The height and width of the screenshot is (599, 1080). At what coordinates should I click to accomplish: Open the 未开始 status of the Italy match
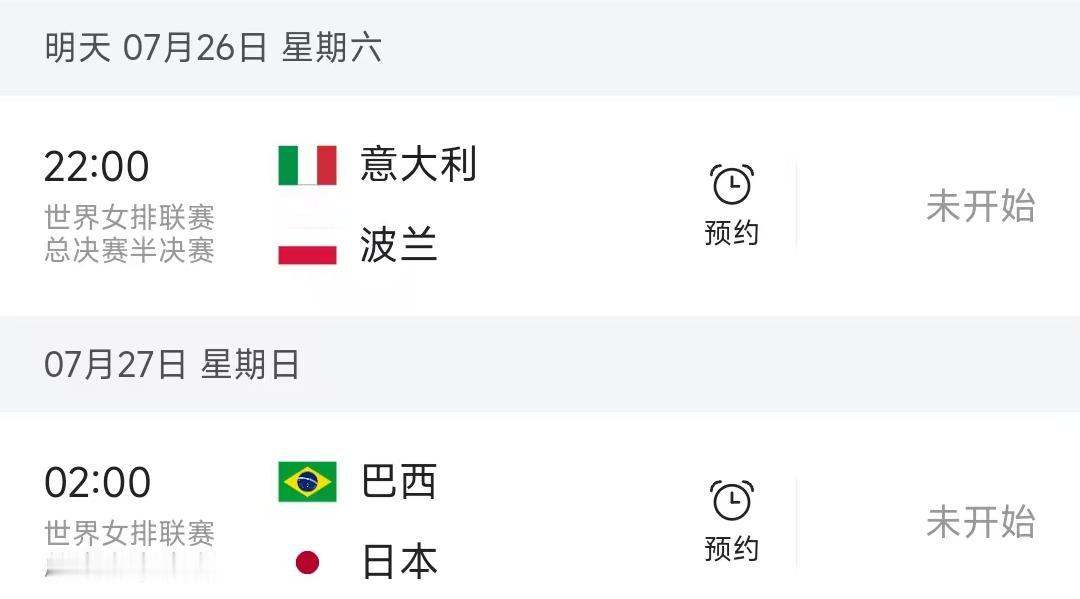(x=980, y=205)
